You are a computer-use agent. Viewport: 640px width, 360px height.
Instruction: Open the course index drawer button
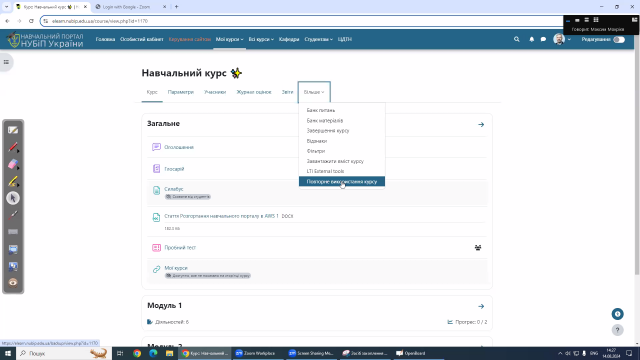coord(6,62)
